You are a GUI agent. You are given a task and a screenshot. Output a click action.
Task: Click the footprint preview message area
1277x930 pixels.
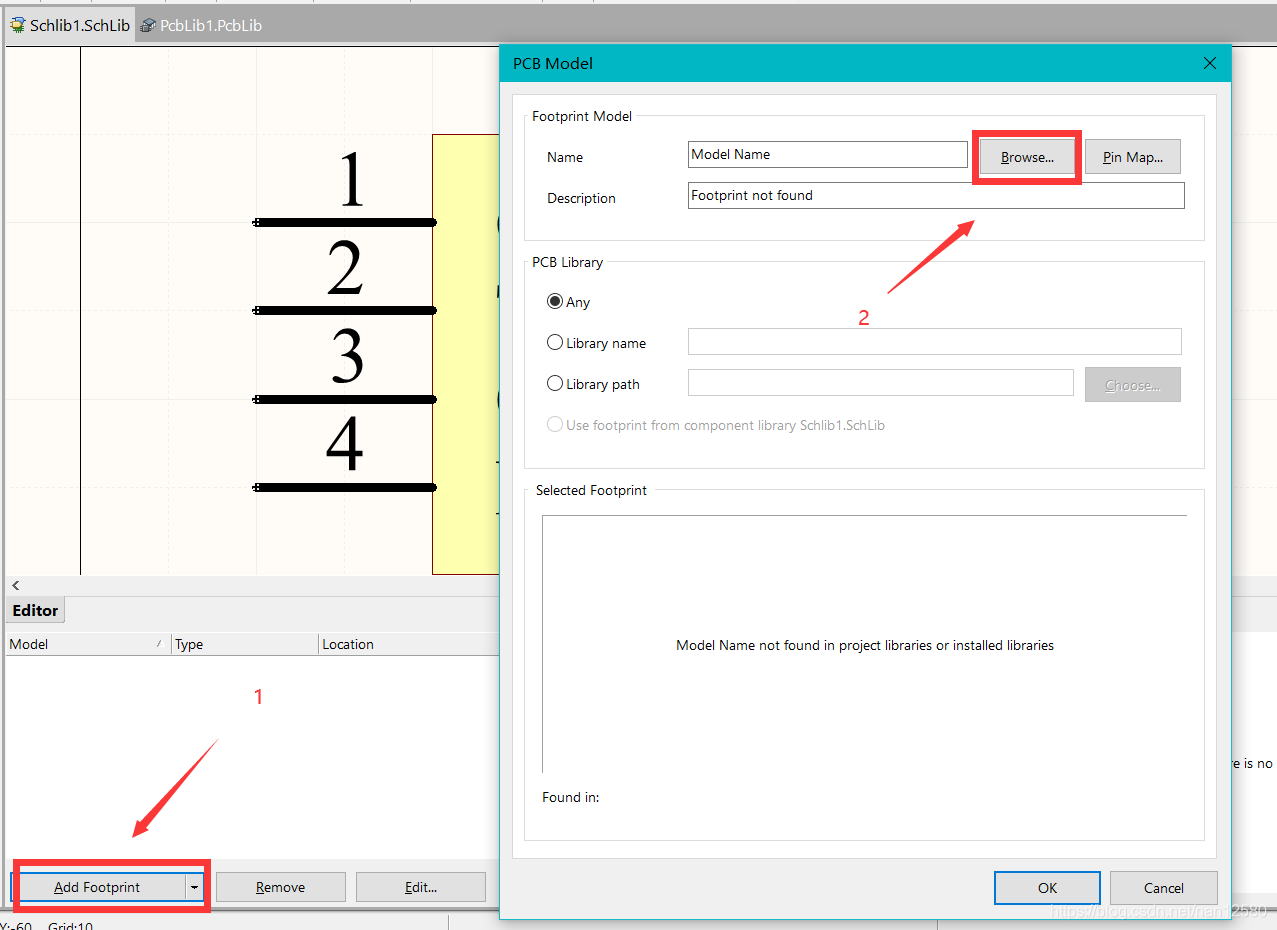click(x=864, y=645)
